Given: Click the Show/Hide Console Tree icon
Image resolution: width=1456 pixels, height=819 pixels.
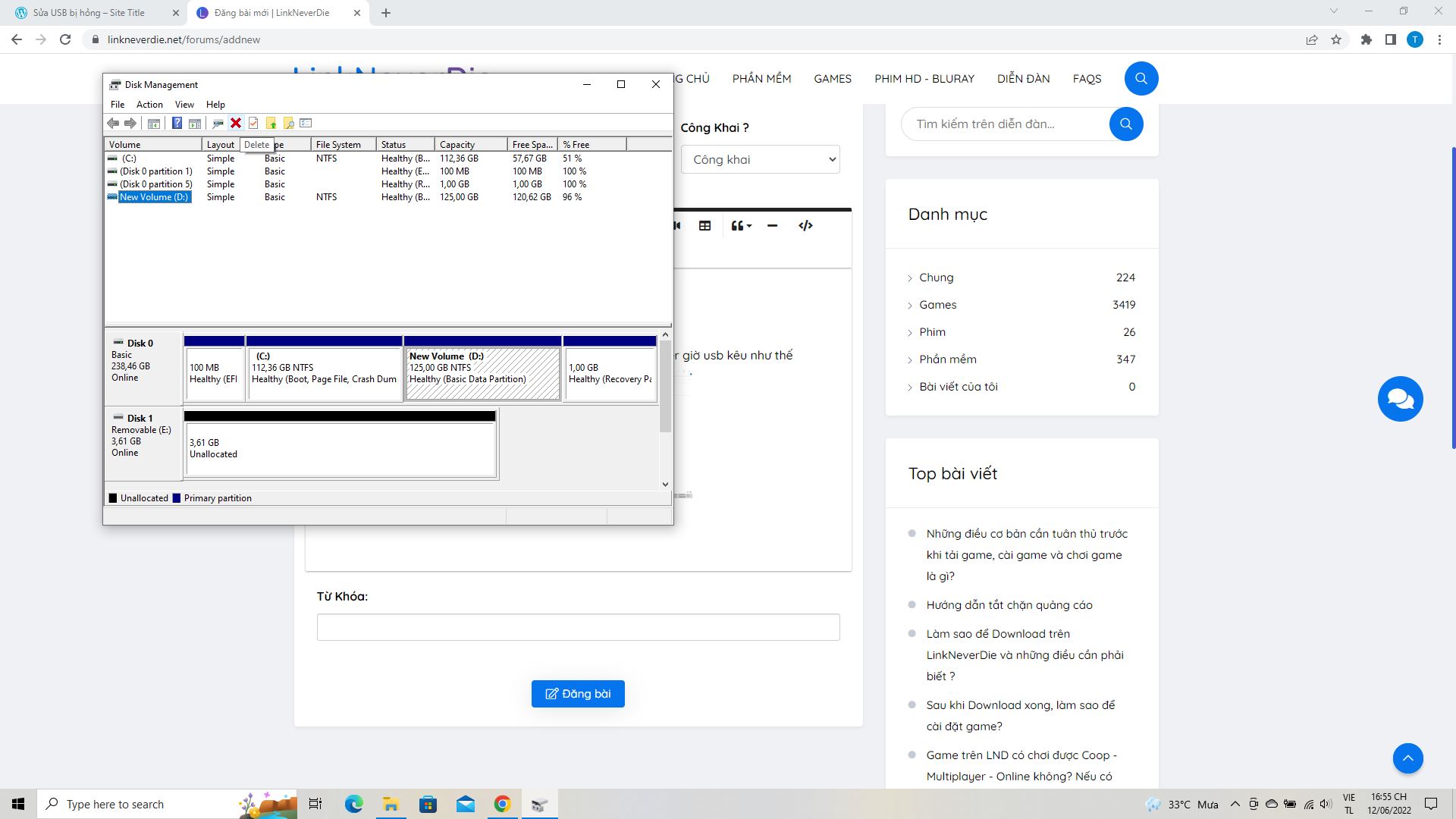Looking at the screenshot, I should click(x=154, y=123).
